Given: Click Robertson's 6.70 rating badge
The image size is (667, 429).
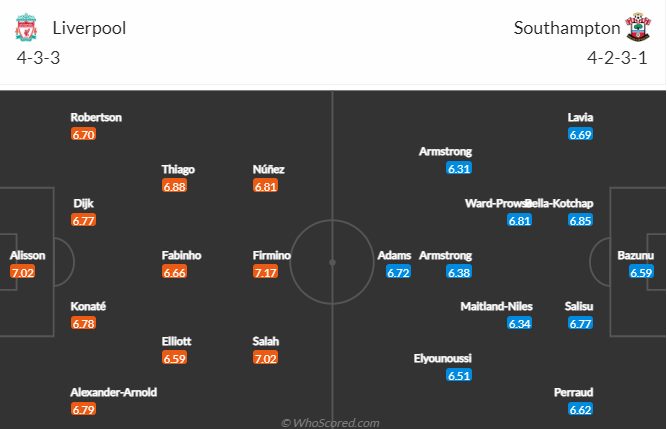Looking at the screenshot, I should [83, 134].
